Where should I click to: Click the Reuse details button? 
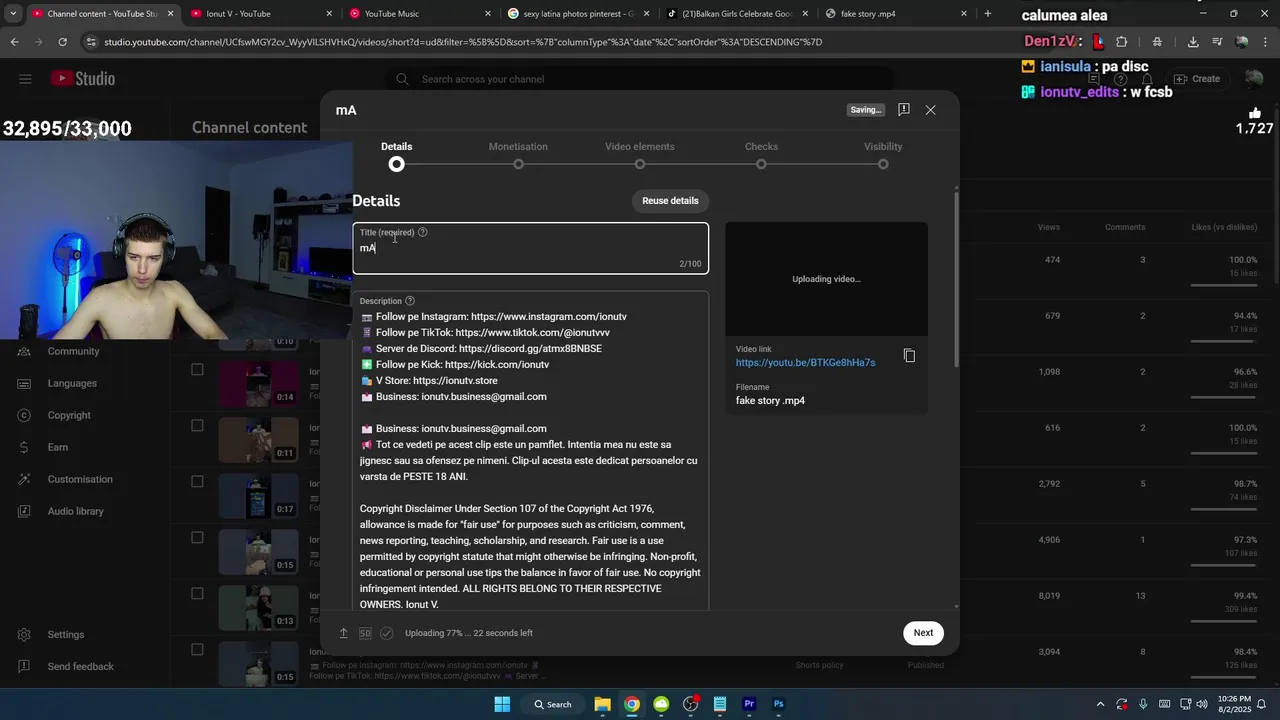click(x=670, y=201)
